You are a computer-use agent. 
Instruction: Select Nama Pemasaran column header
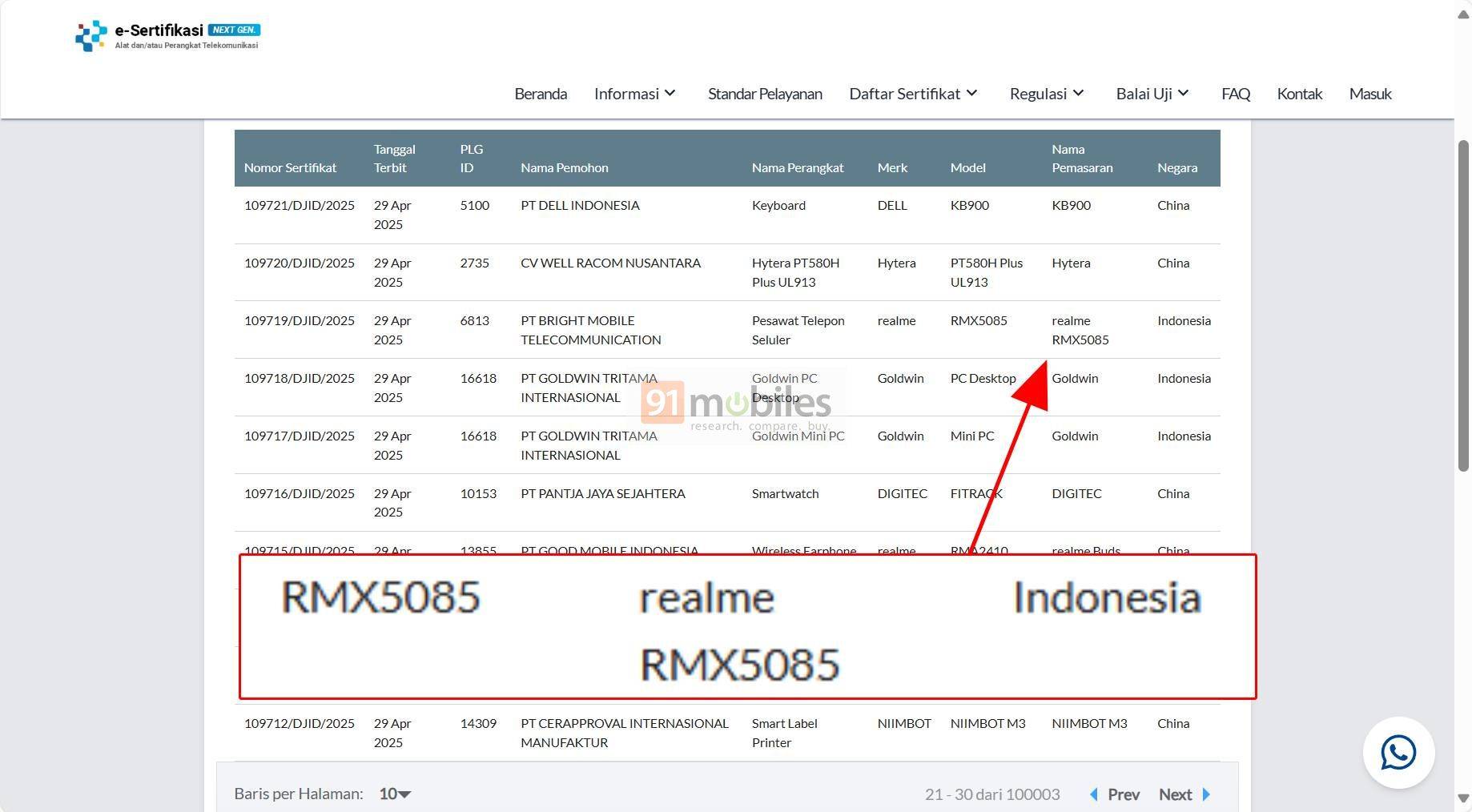pos(1082,159)
